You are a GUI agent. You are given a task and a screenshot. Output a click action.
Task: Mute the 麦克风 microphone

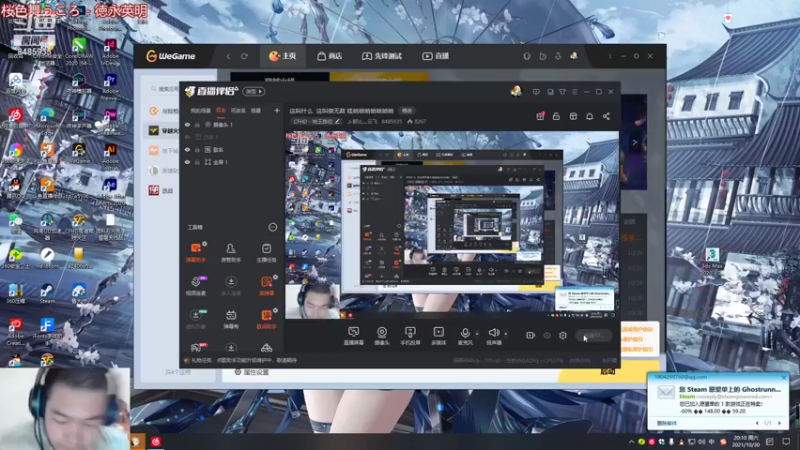pos(465,336)
